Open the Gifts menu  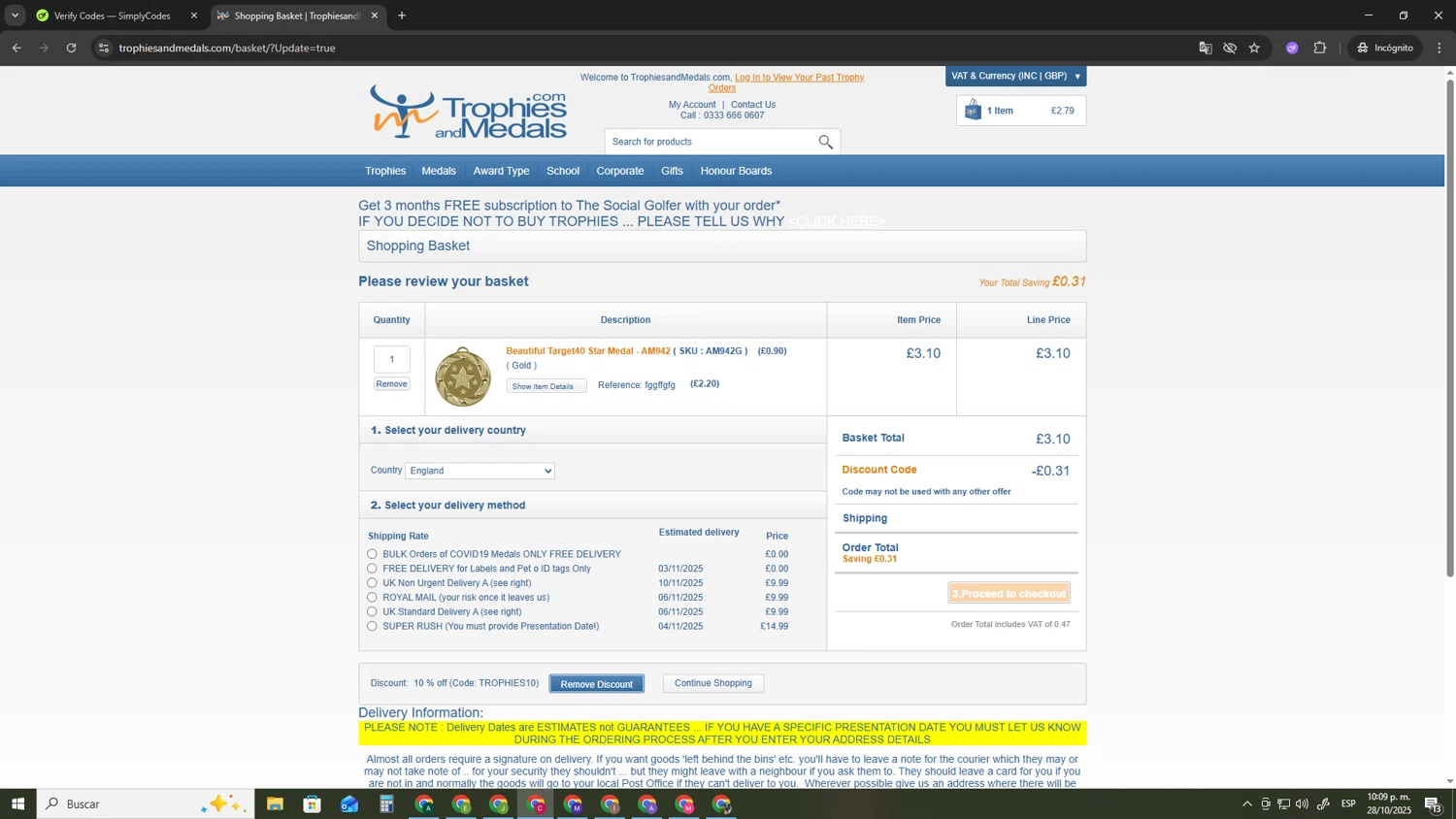672,171
